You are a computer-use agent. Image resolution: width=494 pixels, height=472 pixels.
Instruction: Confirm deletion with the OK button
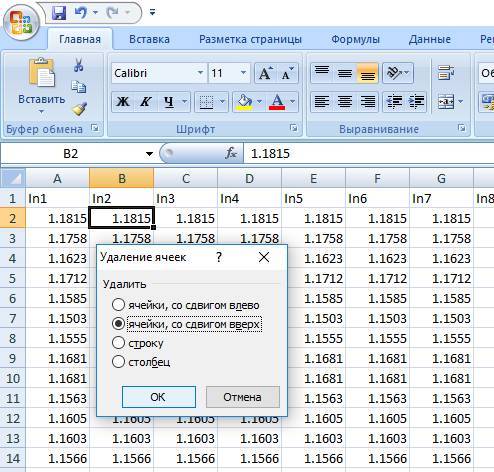click(x=159, y=397)
